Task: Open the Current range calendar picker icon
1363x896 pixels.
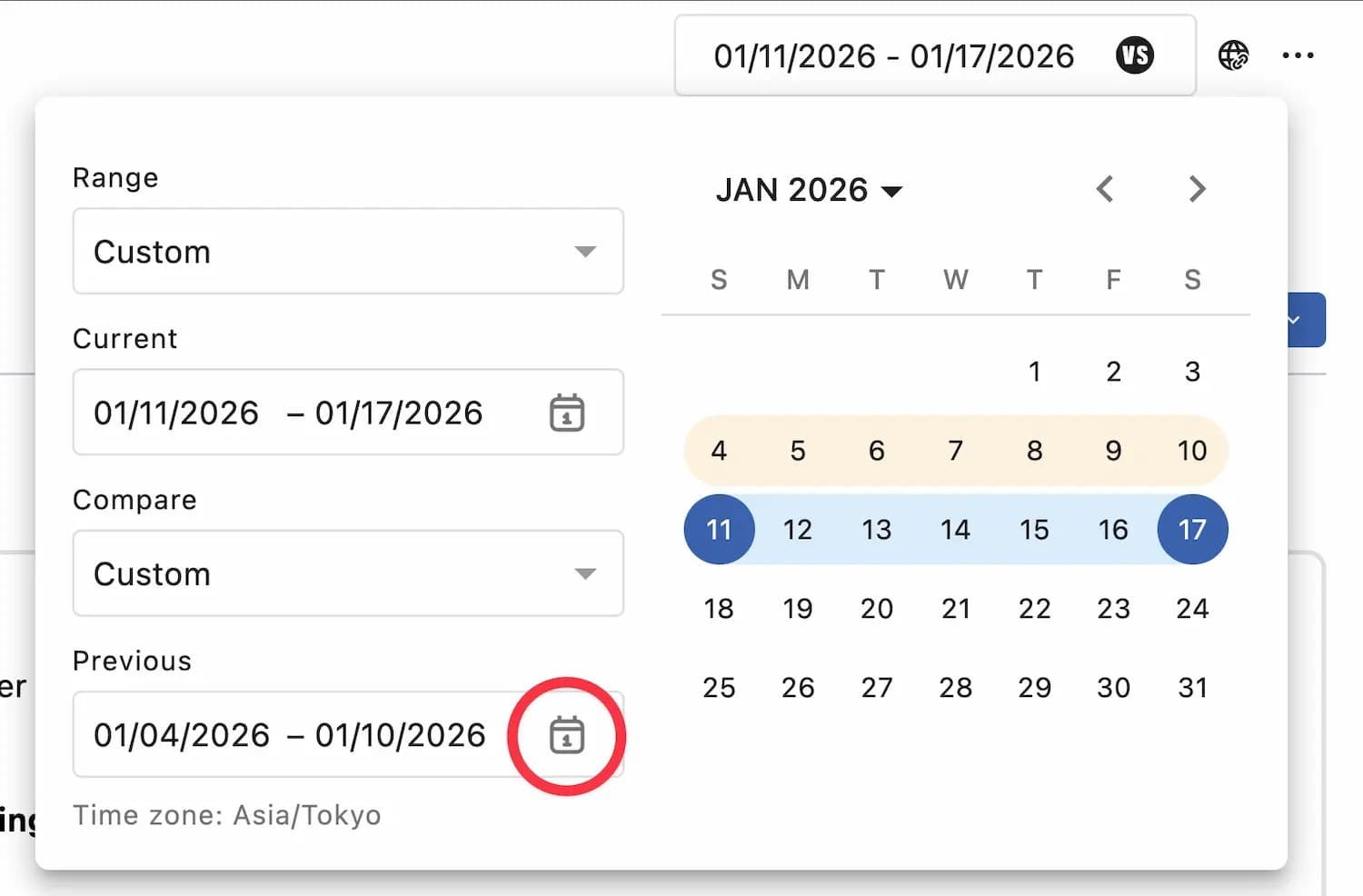Action: coord(567,413)
